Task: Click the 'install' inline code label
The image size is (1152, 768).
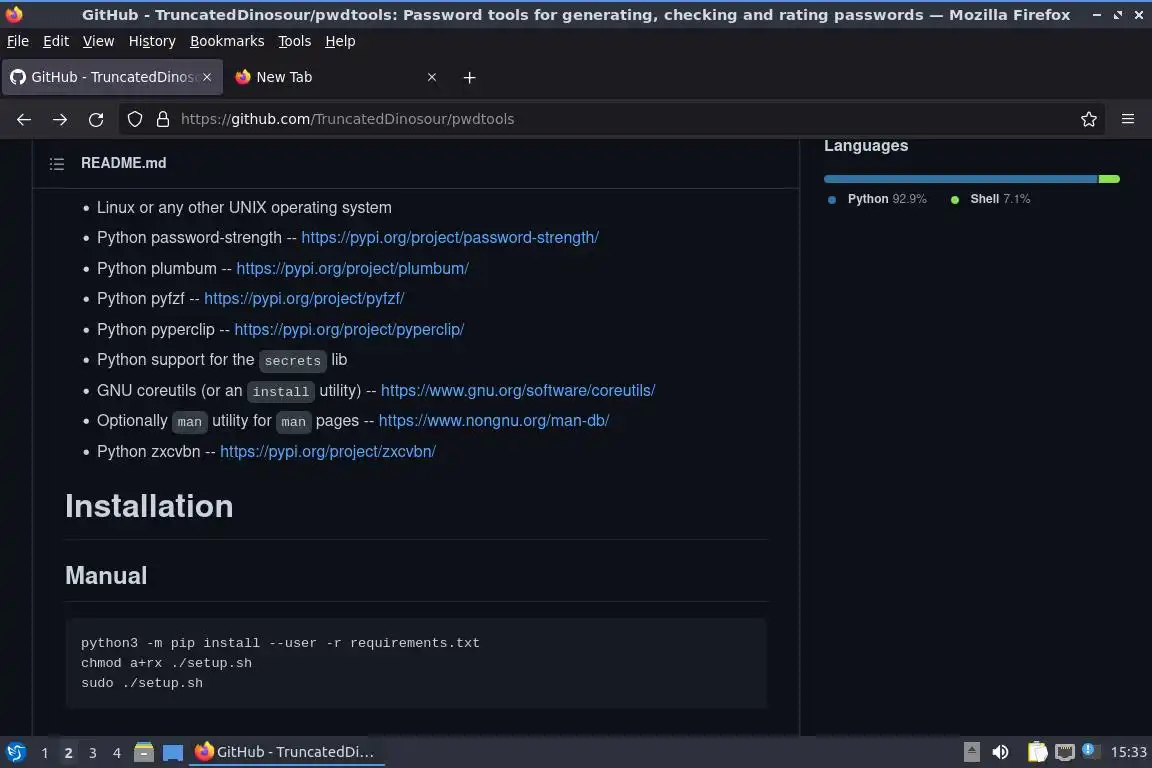Action: [281, 392]
